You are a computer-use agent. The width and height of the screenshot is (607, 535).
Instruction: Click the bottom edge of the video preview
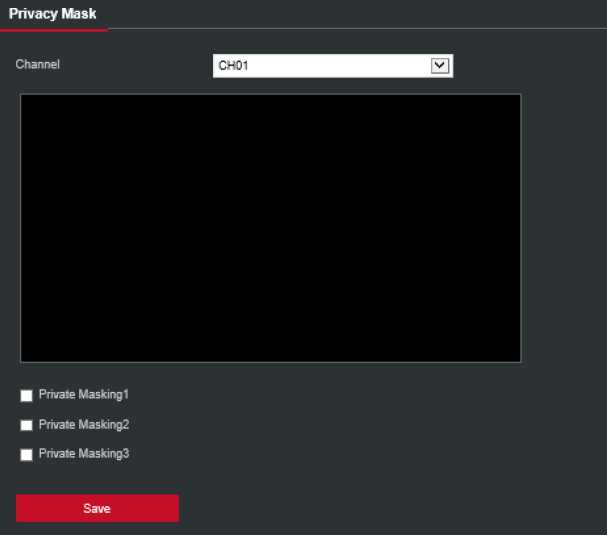[270, 361]
